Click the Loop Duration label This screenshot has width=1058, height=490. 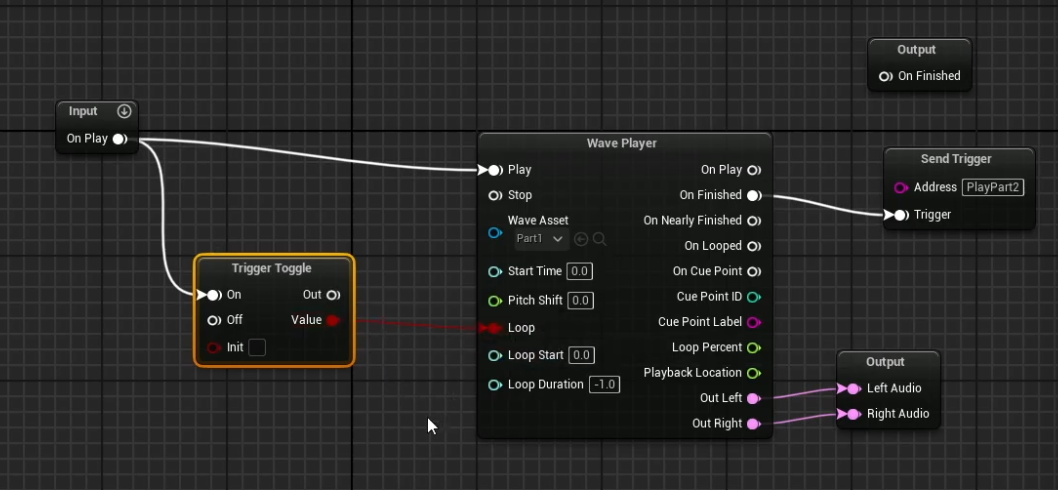pyautogui.click(x=545, y=385)
